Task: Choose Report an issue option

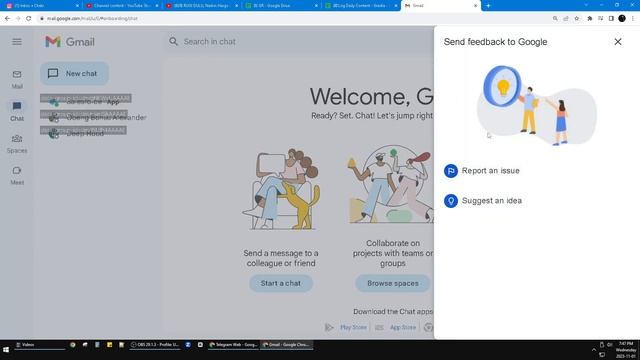Action: [482, 171]
